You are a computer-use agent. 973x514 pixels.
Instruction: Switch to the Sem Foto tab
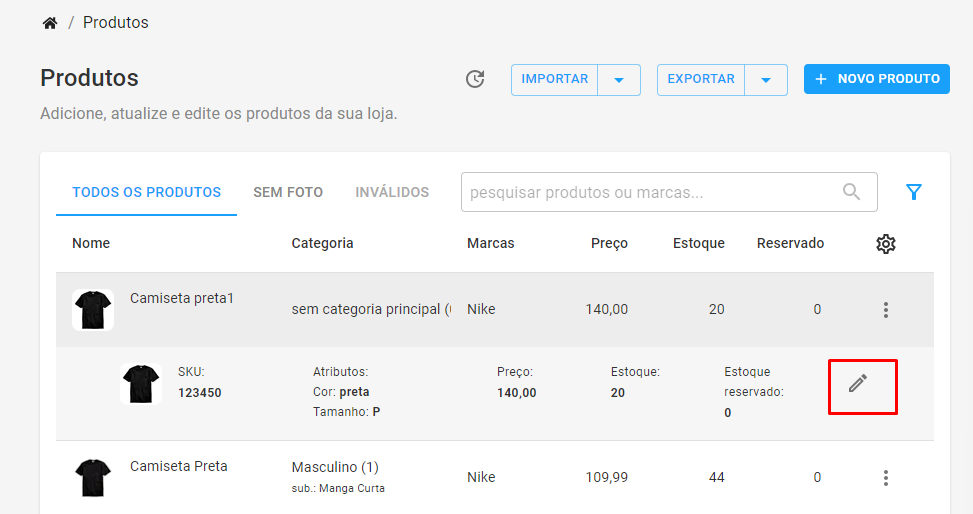[x=288, y=192]
